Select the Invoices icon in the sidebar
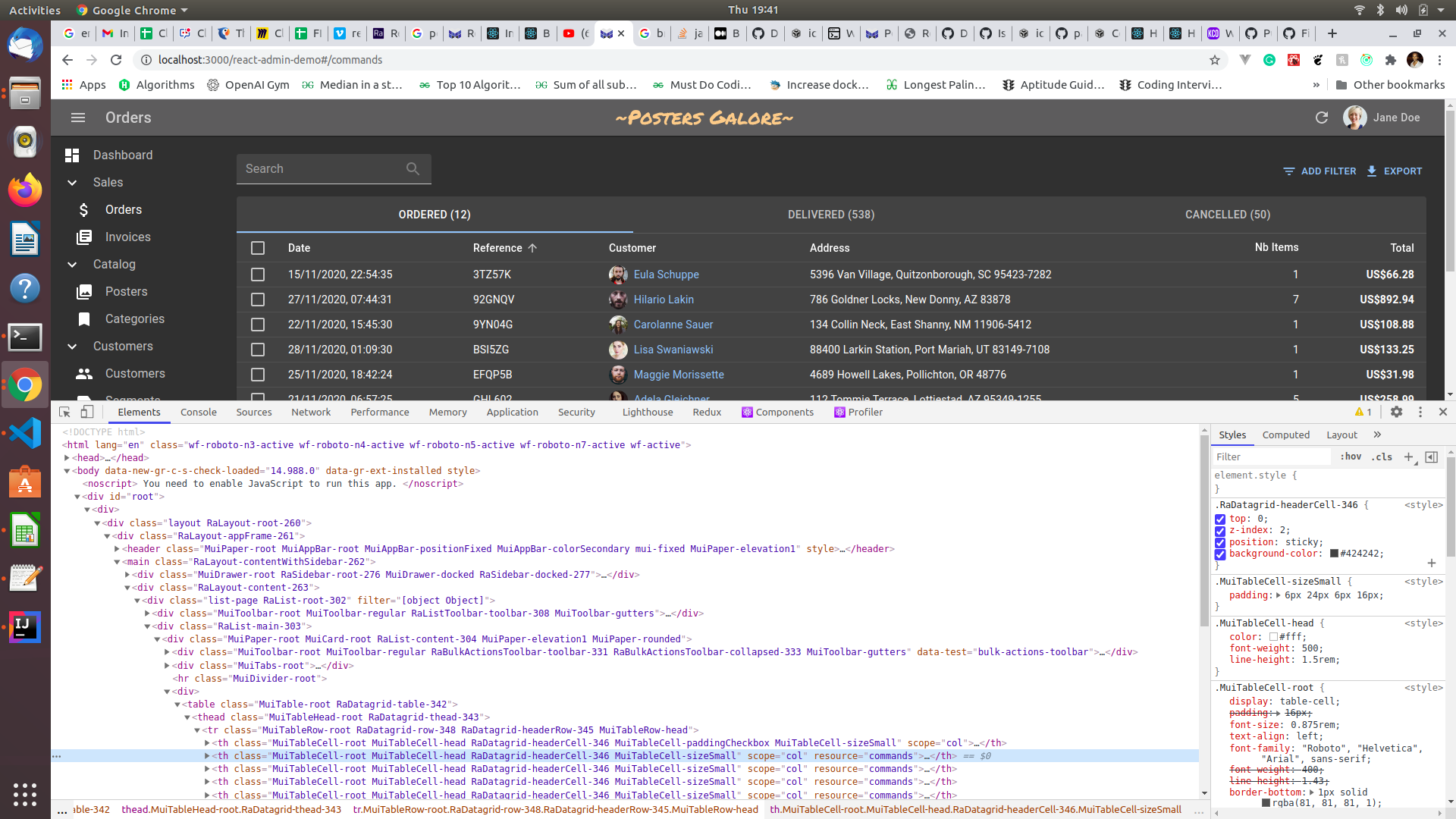 pyautogui.click(x=83, y=237)
